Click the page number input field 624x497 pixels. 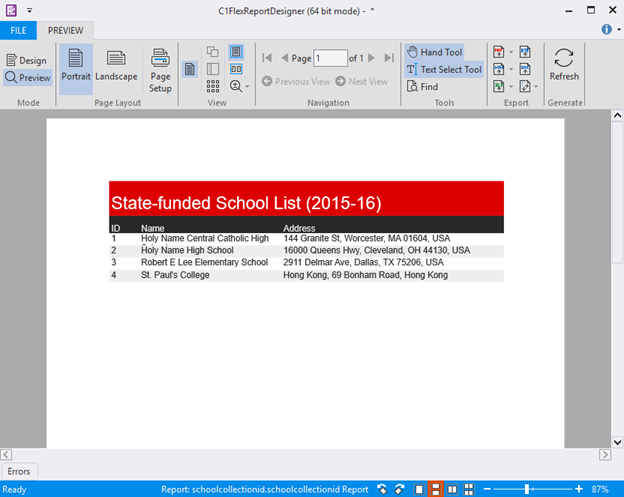[330, 58]
